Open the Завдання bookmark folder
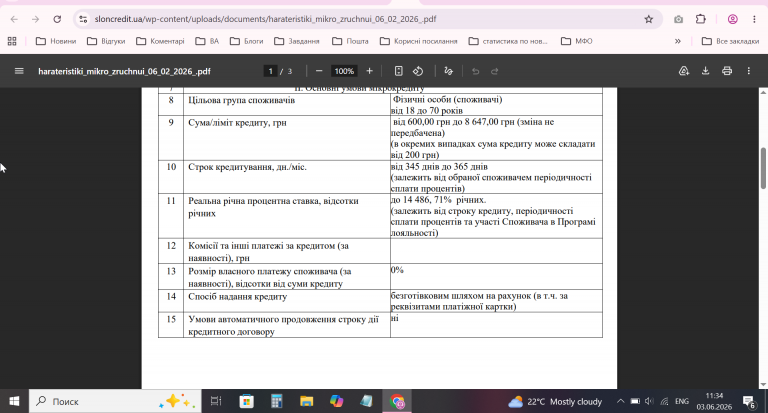The height and width of the screenshot is (413, 768). (296, 41)
